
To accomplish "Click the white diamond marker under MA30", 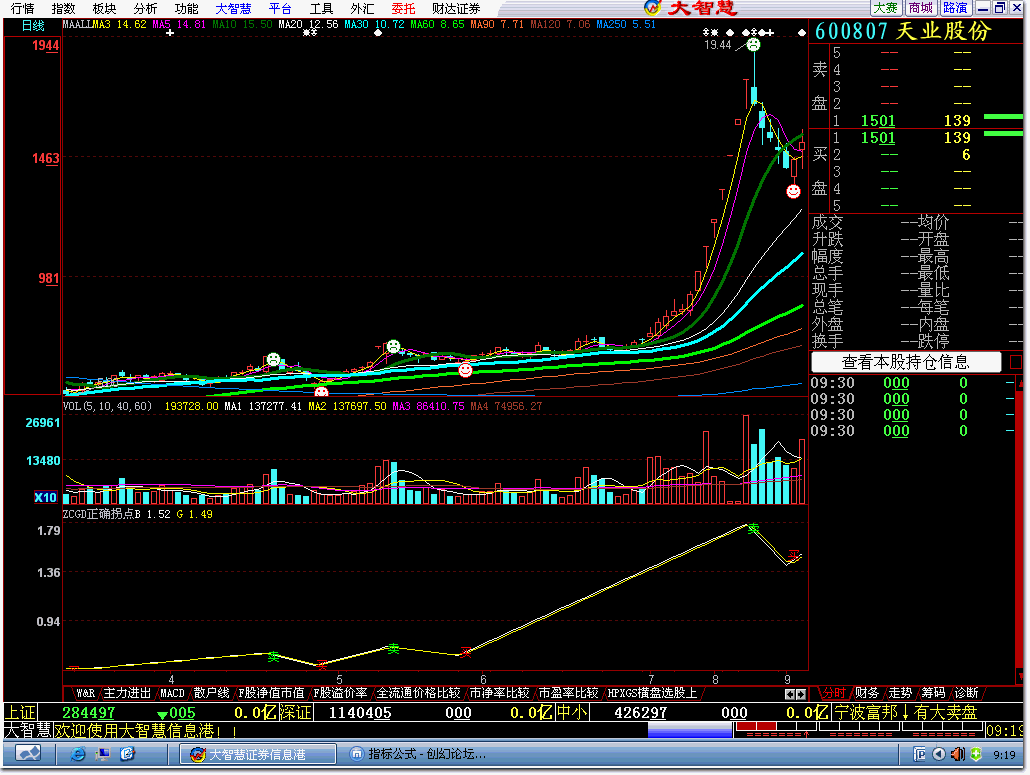I will [x=378, y=32].
